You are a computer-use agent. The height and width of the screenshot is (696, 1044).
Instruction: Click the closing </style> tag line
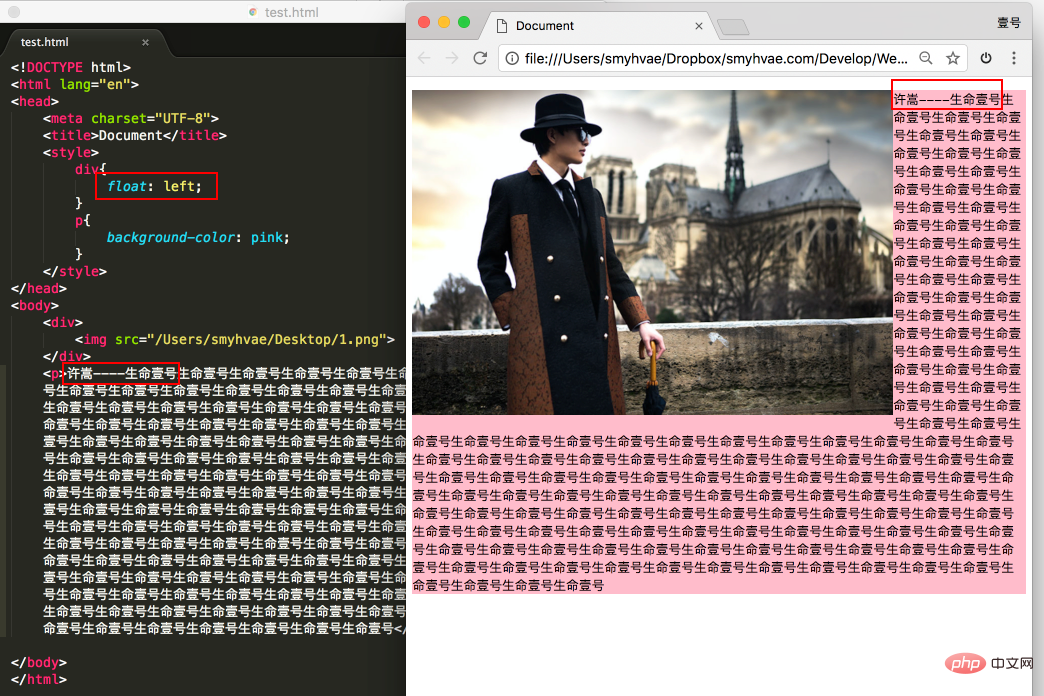pyautogui.click(x=75, y=271)
